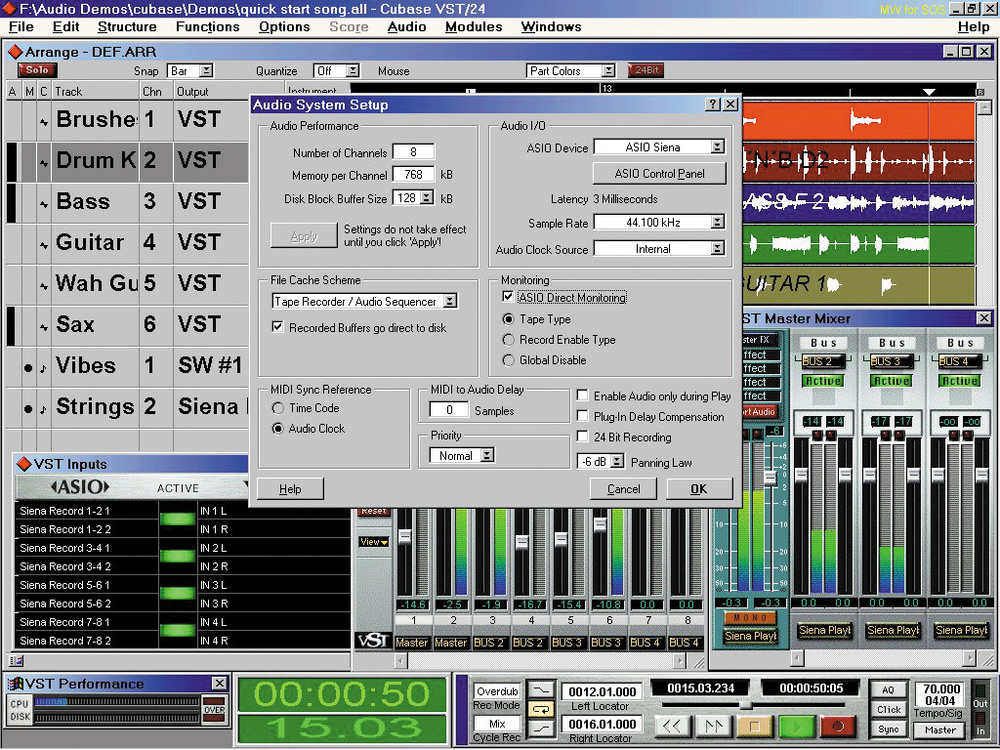The image size is (1000, 750).
Task: Open the Modules menu
Action: [x=473, y=27]
